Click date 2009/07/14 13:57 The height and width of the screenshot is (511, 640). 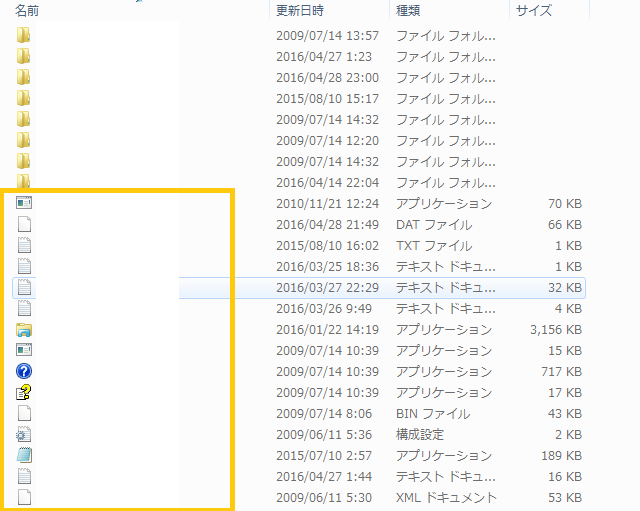click(327, 36)
